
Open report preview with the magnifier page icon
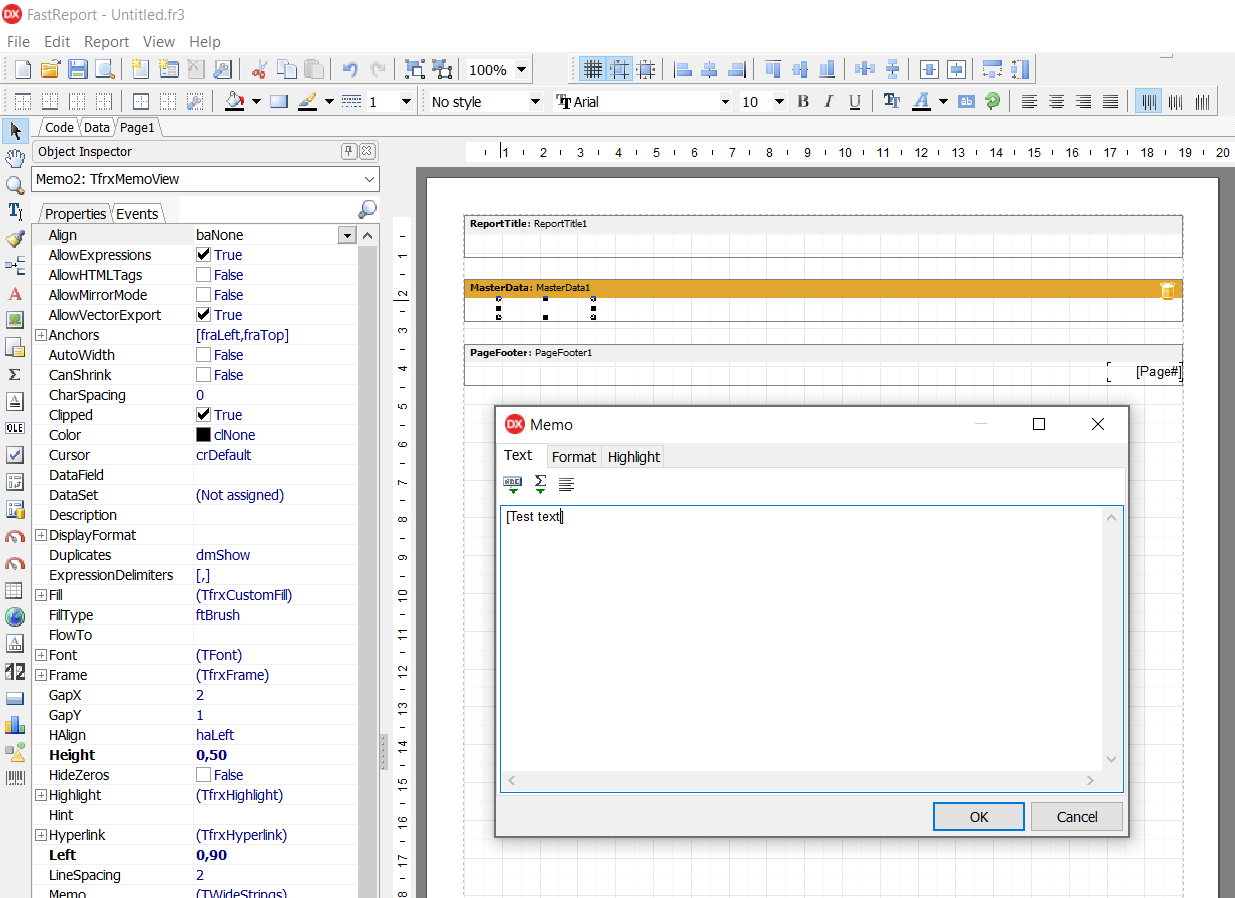(104, 69)
